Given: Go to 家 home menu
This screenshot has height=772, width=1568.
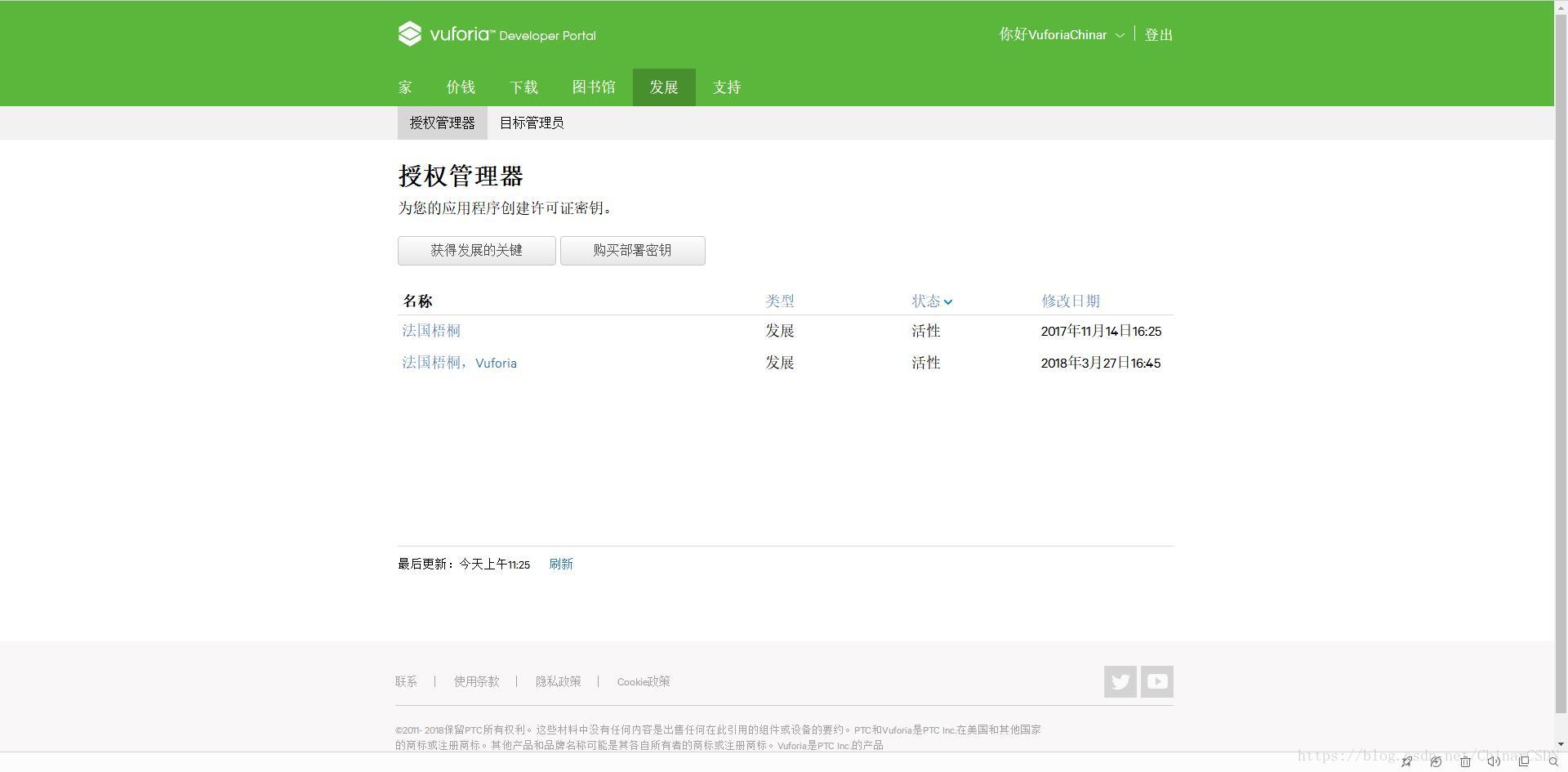Looking at the screenshot, I should tap(405, 87).
